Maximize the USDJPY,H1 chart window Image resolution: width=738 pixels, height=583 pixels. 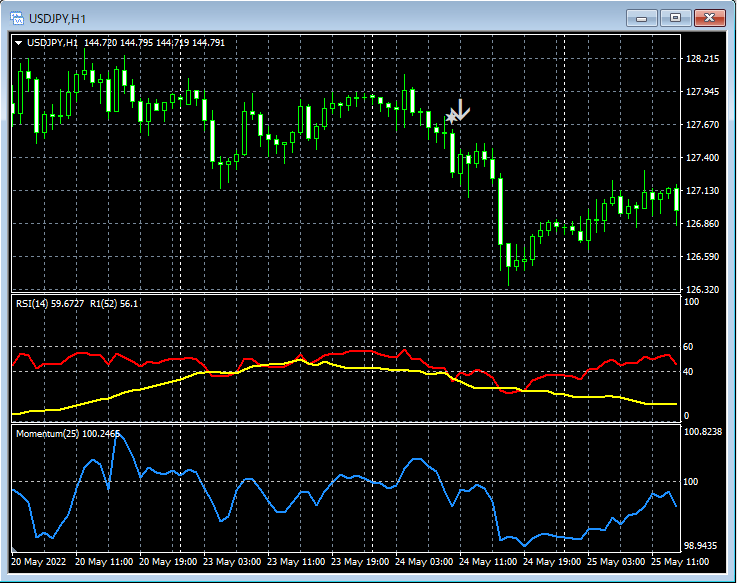[x=675, y=18]
